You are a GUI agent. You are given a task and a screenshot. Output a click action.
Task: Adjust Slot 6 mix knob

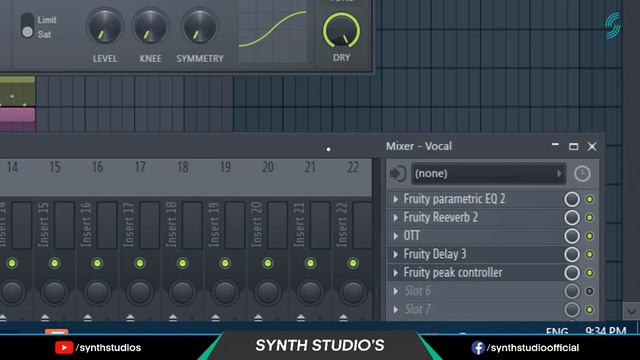[x=572, y=291]
